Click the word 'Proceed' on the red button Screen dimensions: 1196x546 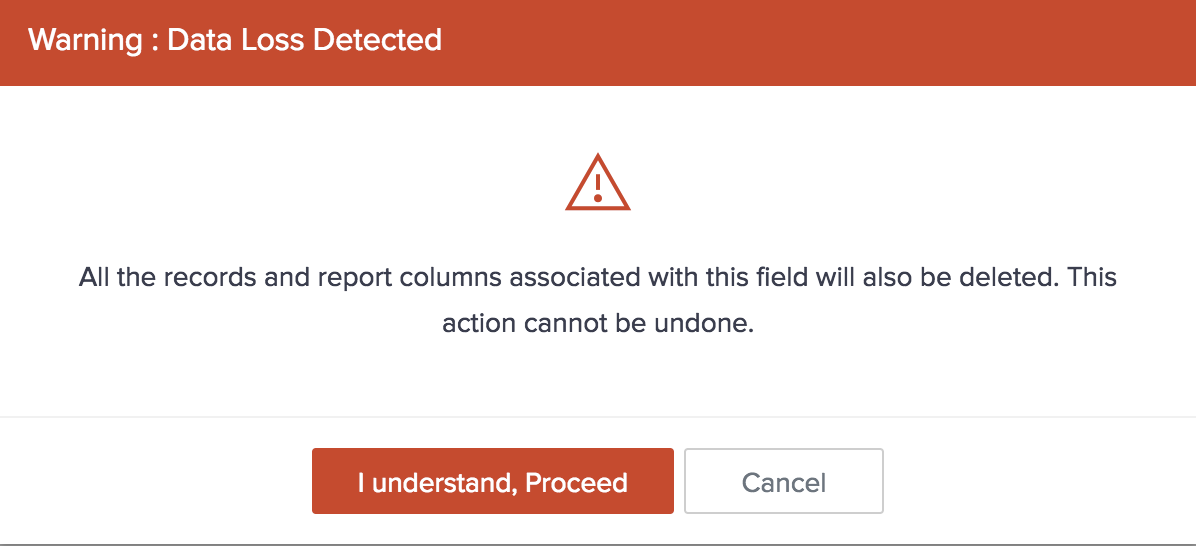pyautogui.click(x=577, y=483)
